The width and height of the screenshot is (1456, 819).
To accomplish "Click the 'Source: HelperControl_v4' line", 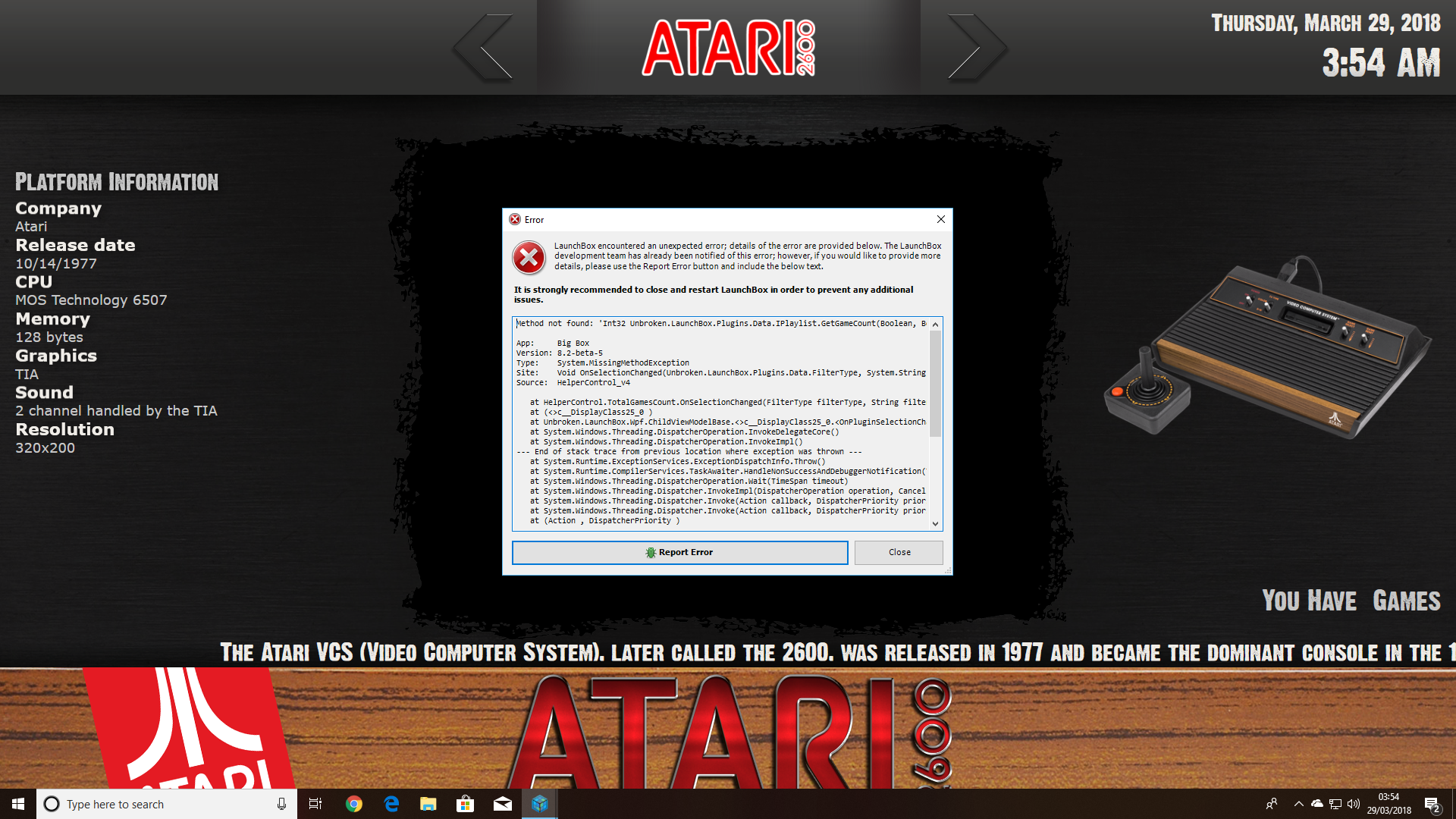I will (573, 383).
